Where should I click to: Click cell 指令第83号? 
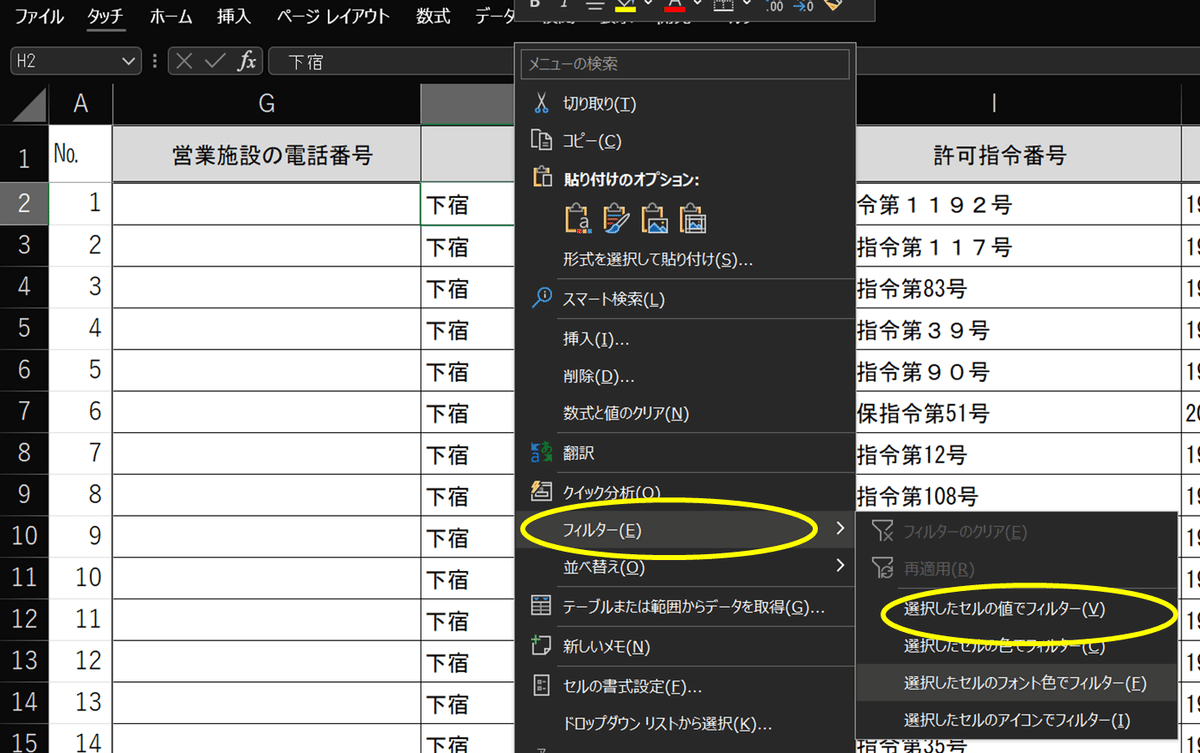tap(1018, 288)
